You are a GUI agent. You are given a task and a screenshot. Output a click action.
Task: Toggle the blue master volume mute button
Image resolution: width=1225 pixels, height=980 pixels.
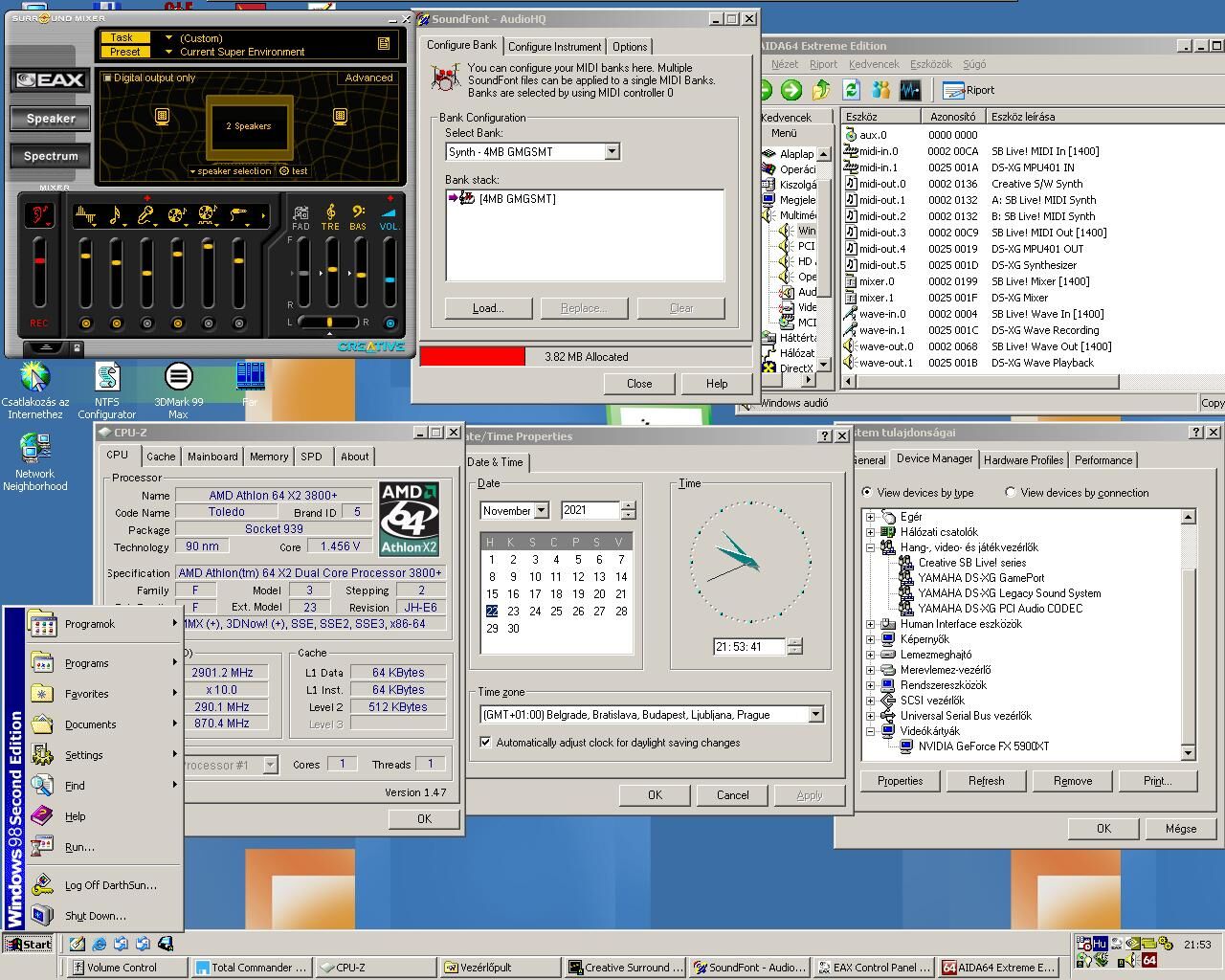[390, 323]
